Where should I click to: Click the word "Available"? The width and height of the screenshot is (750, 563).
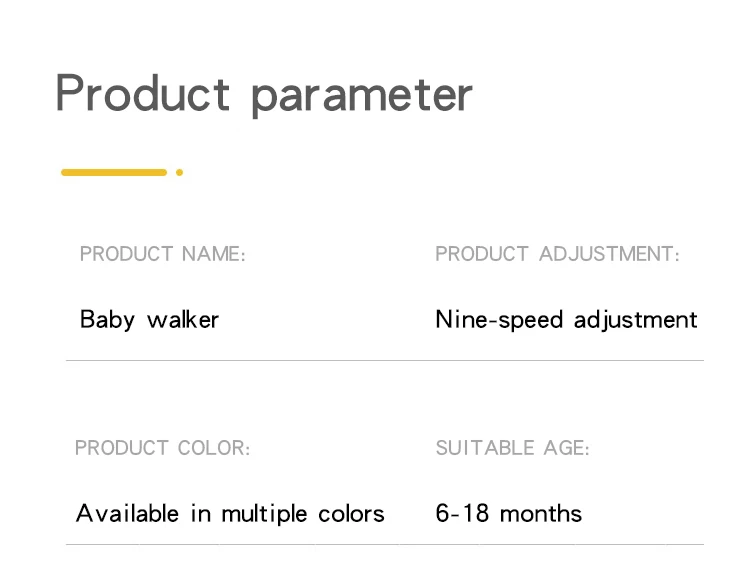[x=129, y=514]
